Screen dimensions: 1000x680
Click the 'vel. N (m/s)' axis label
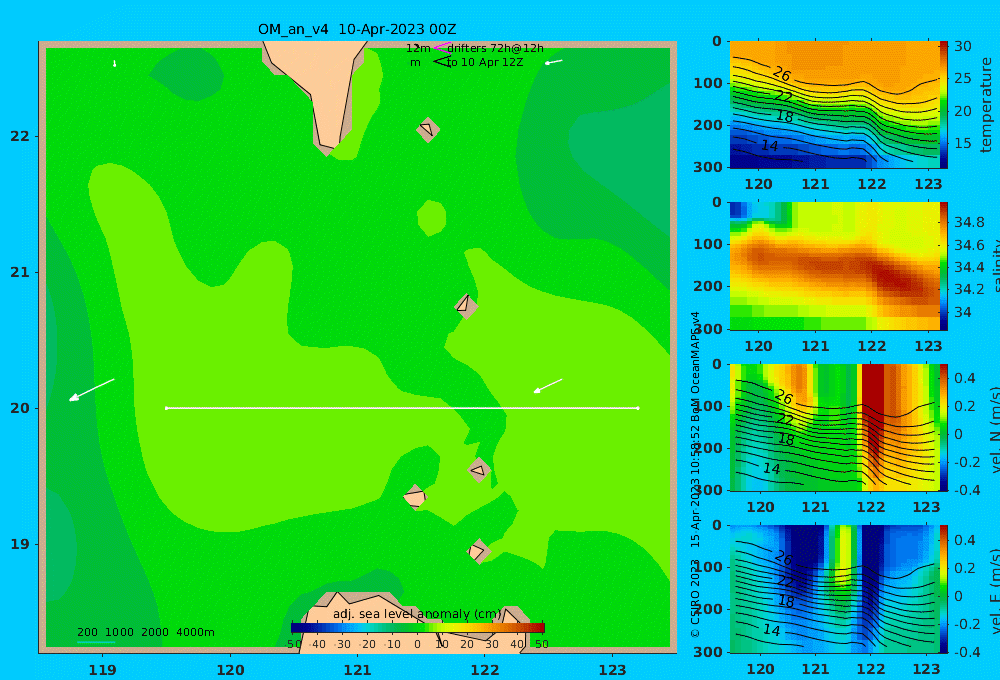(994, 429)
